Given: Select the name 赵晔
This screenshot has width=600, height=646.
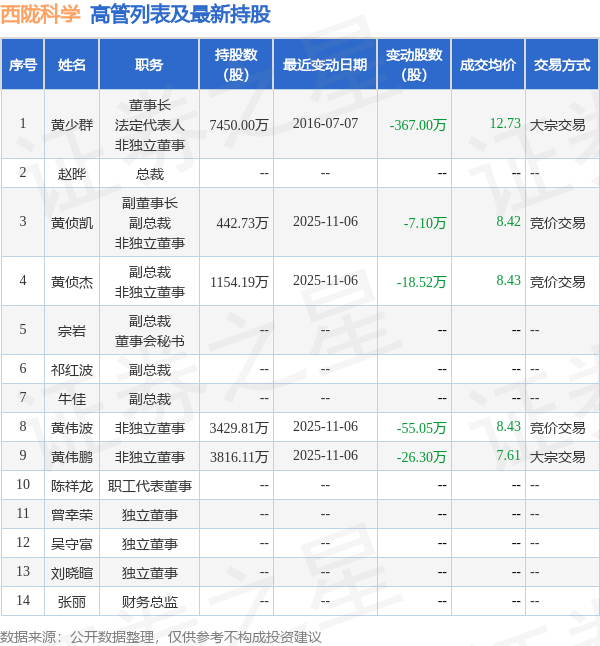Looking at the screenshot, I should pyautogui.click(x=72, y=174).
